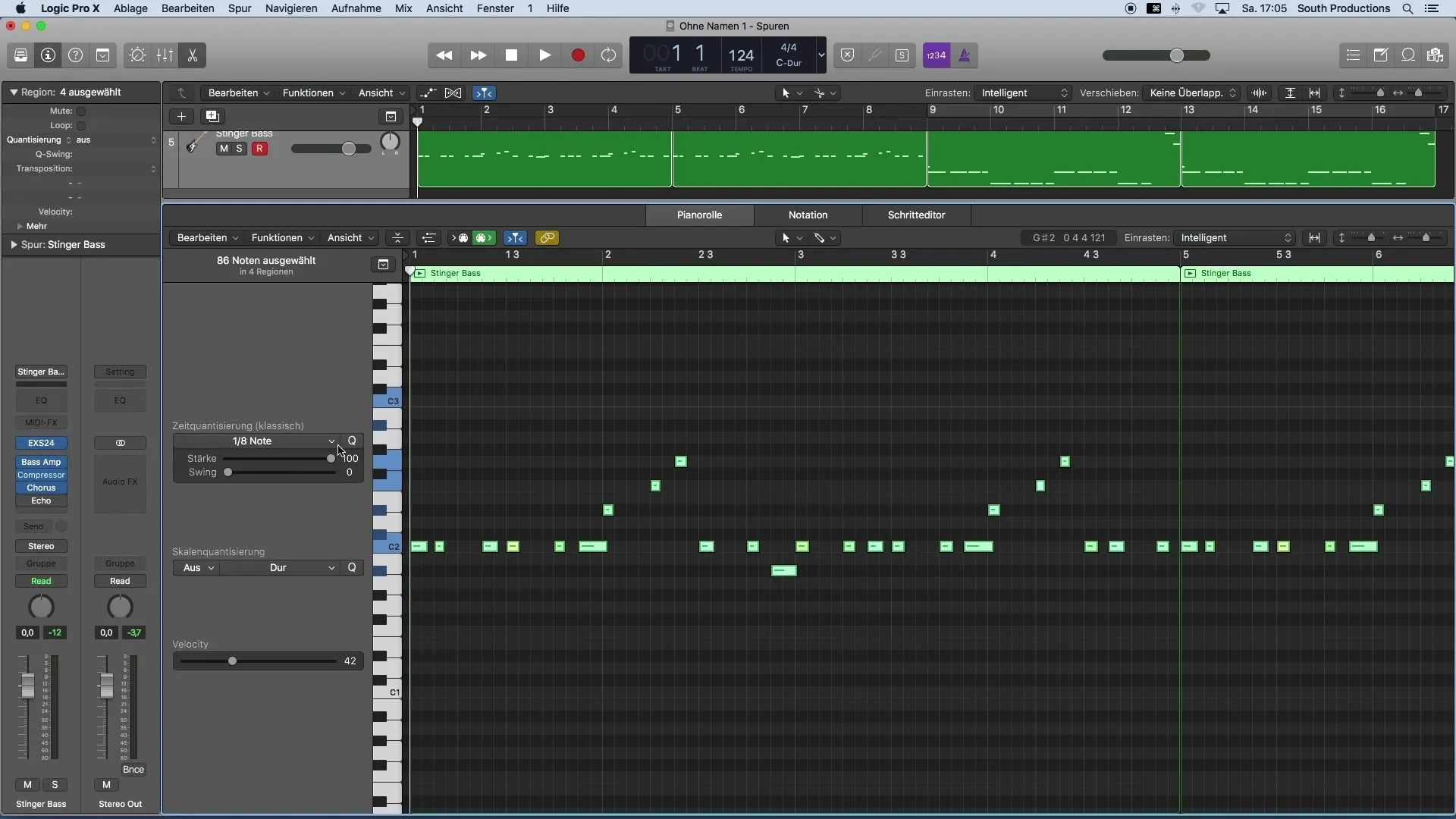Viewport: 1456px width, 819px height.
Task: Toggle the Solo S button on Stinger Bass
Action: pos(238,148)
